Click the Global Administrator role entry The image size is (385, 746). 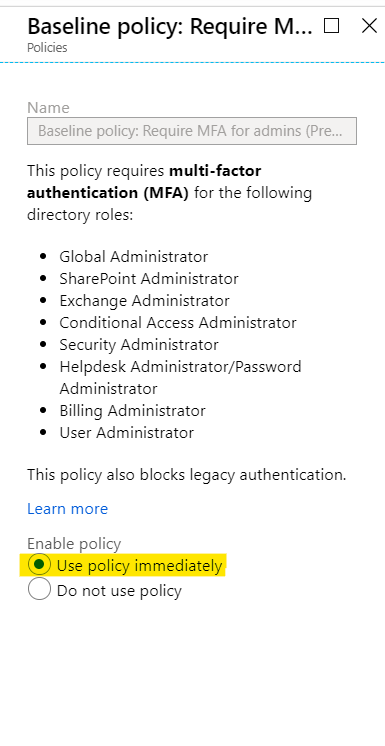[x=134, y=256]
